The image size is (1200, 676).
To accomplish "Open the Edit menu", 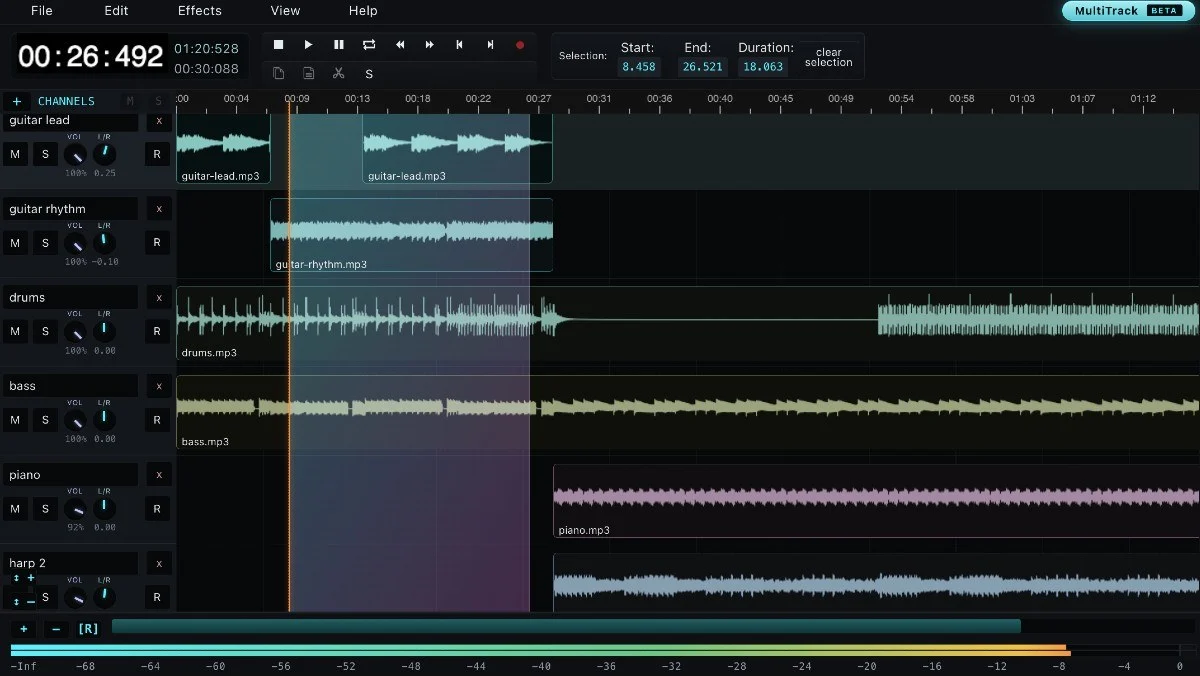I will 116,11.
